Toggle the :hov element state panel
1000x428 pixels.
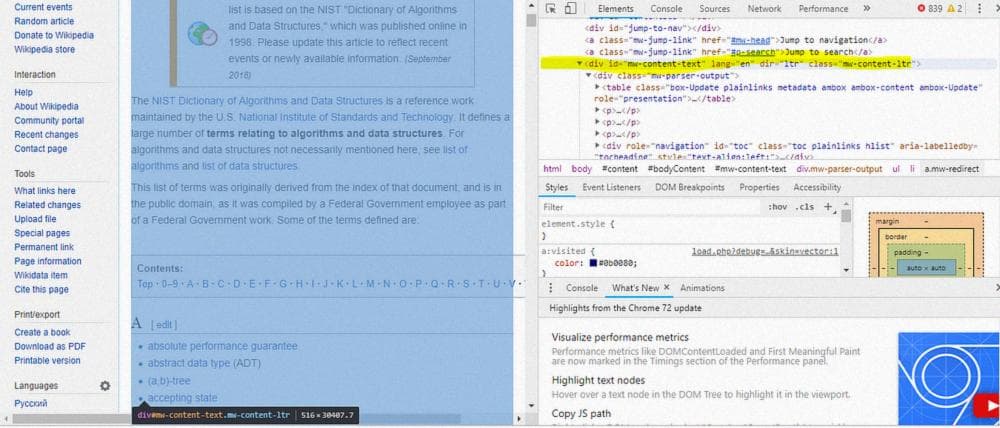pos(777,207)
